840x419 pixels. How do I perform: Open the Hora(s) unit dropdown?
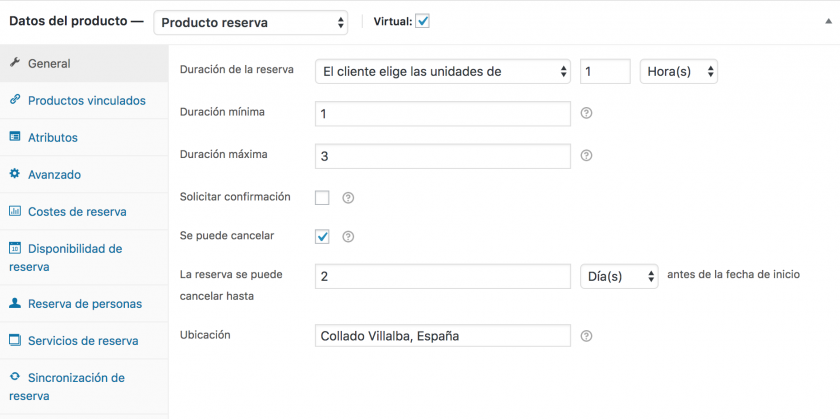coord(679,71)
